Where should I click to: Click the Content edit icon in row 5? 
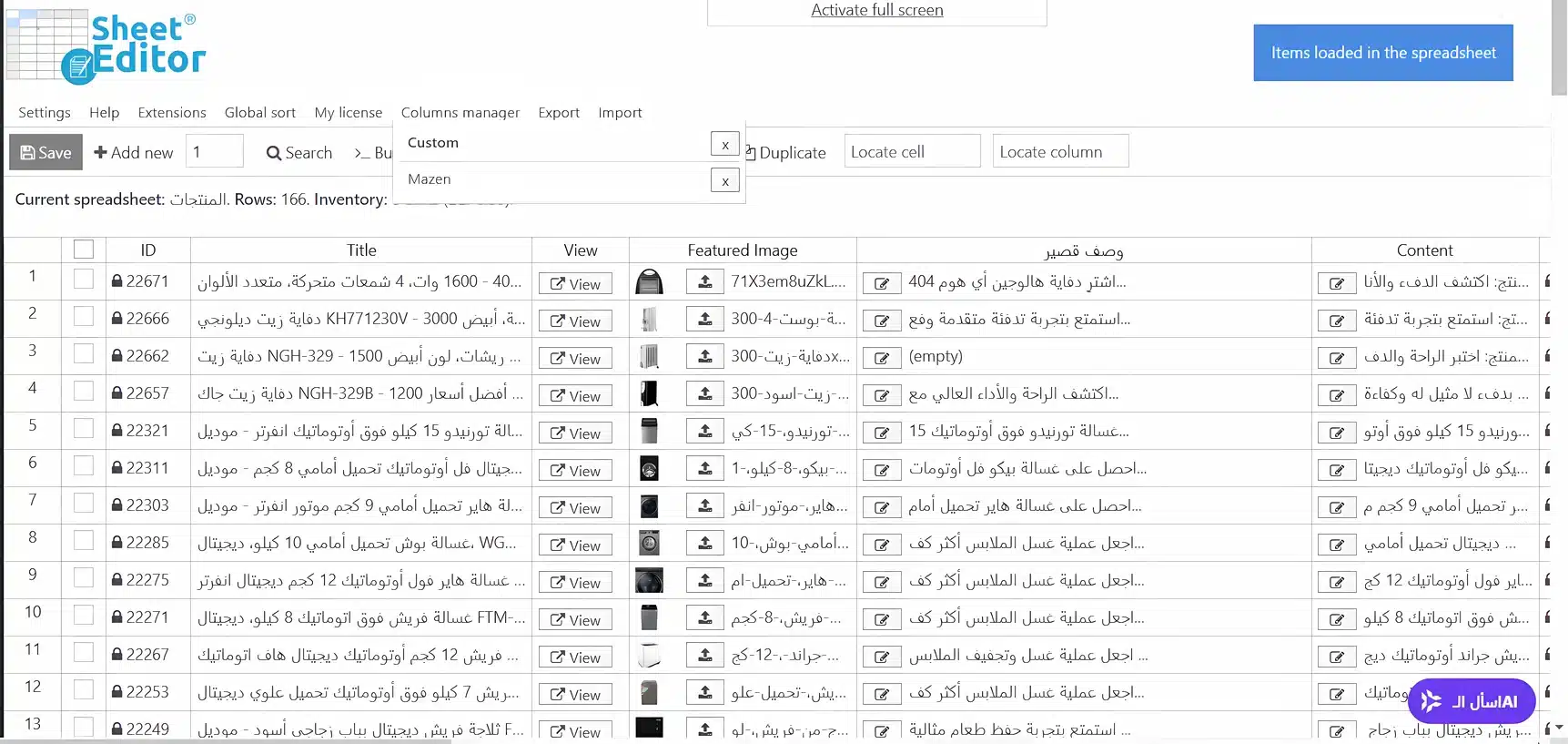pyautogui.click(x=1336, y=433)
